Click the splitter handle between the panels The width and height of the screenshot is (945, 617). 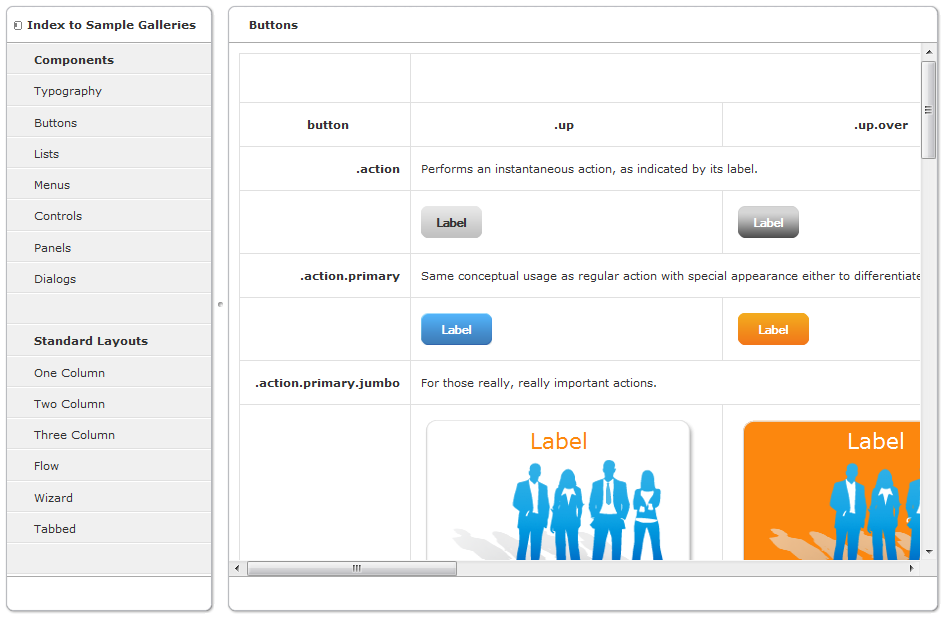point(221,304)
